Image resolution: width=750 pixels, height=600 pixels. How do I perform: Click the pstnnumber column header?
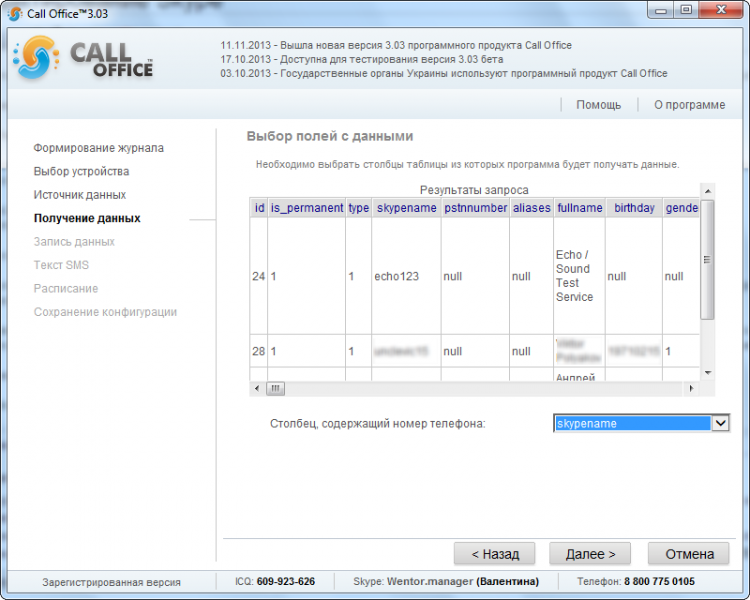click(475, 208)
